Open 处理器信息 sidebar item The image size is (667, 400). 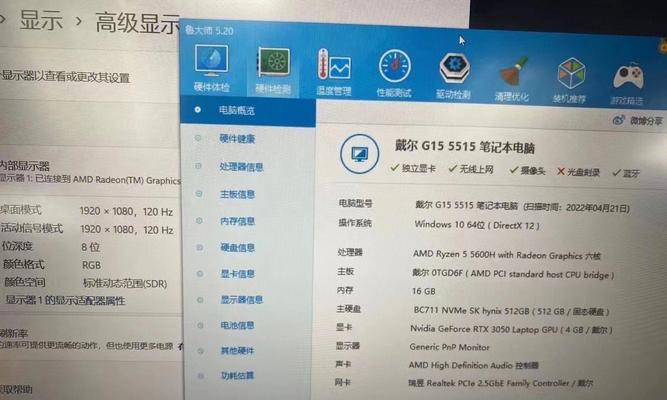[x=241, y=167]
